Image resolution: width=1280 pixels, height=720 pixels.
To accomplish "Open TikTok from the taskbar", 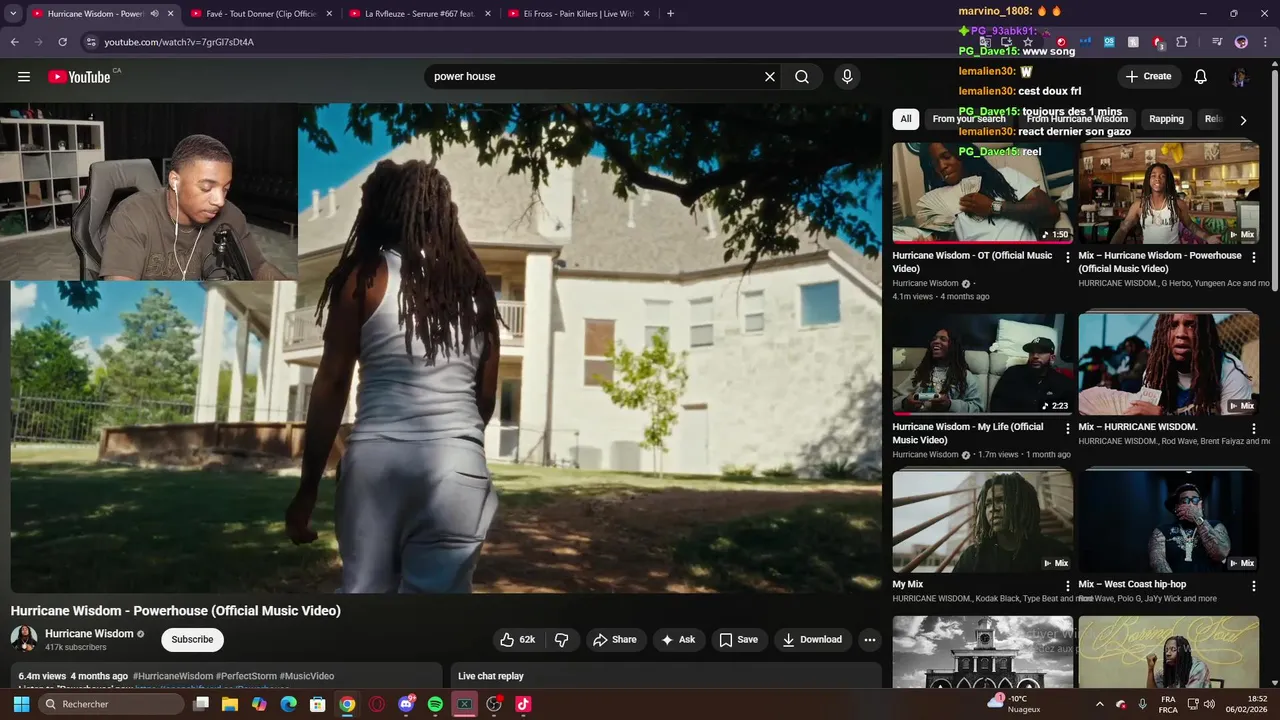I will 523,704.
